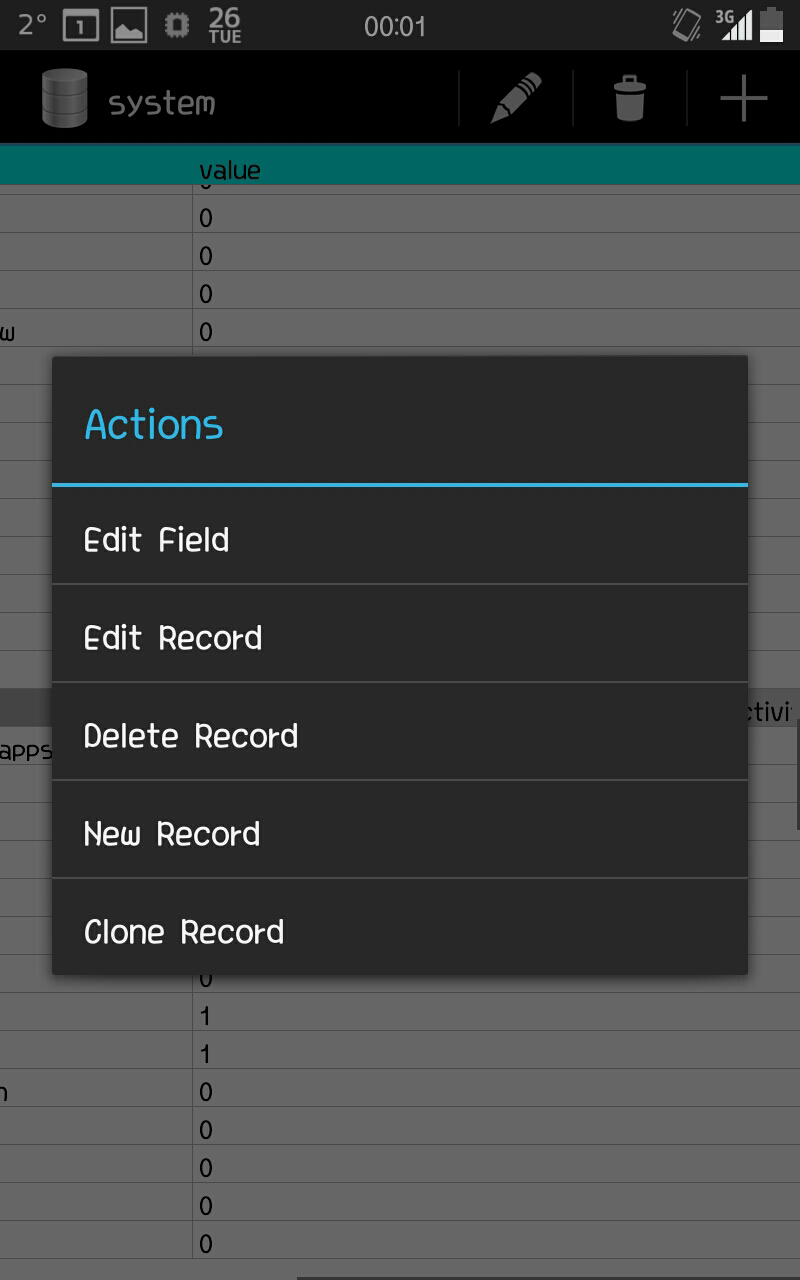
Task: Select Delete Record option
Action: pyautogui.click(x=400, y=736)
